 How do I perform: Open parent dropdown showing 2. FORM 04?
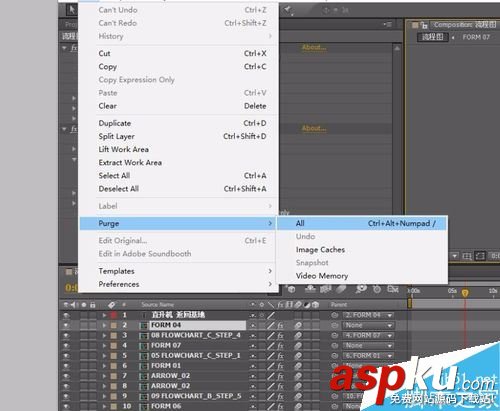368,315
